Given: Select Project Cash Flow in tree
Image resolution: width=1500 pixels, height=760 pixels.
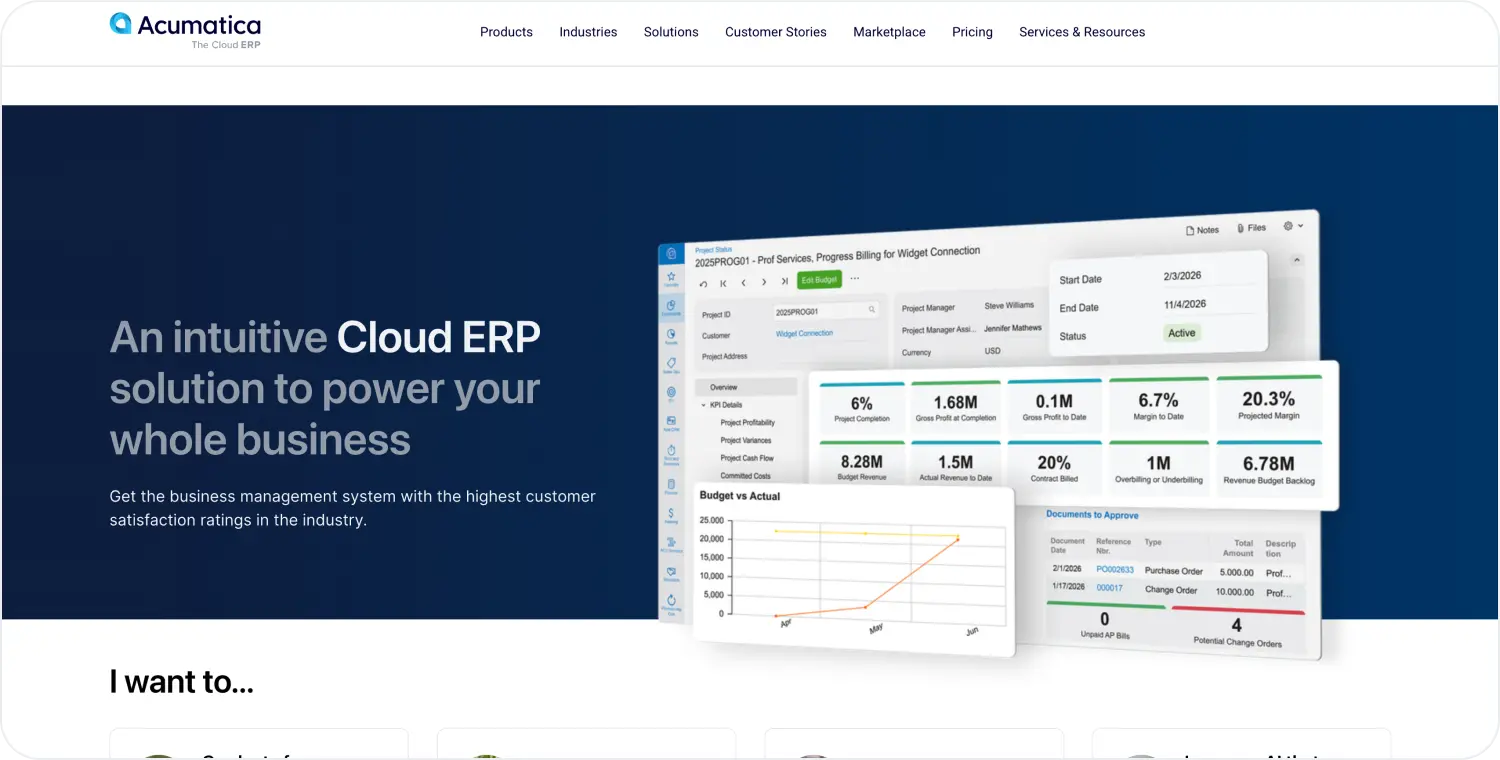Looking at the screenshot, I should 747,458.
